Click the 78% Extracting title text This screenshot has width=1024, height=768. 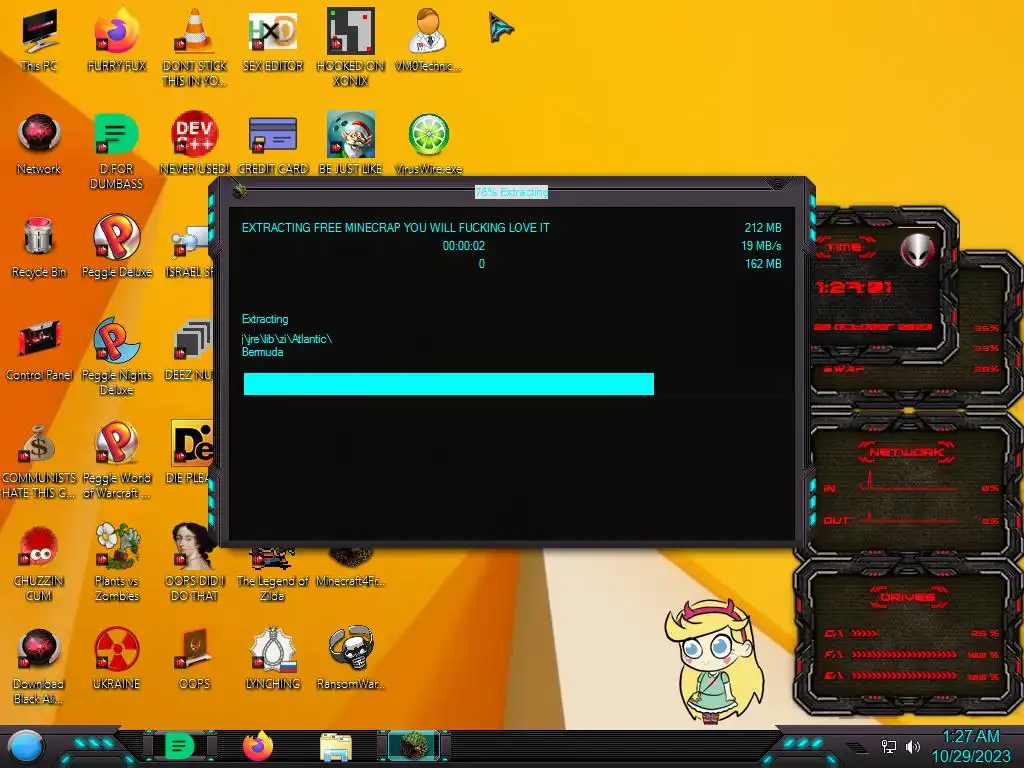[x=511, y=192]
